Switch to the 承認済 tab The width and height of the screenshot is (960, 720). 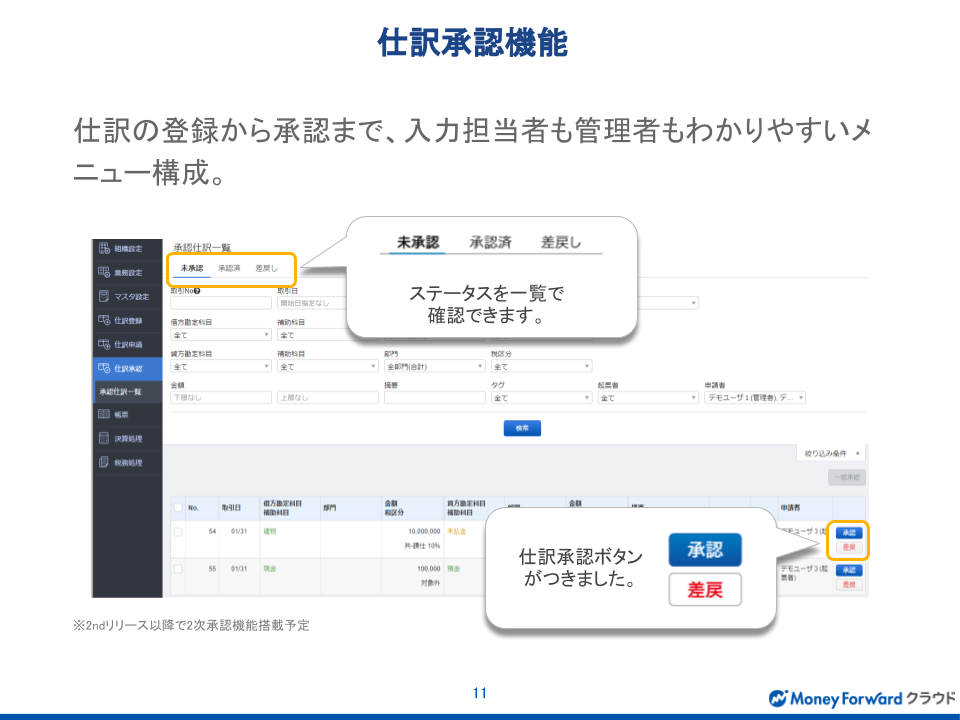(229, 269)
